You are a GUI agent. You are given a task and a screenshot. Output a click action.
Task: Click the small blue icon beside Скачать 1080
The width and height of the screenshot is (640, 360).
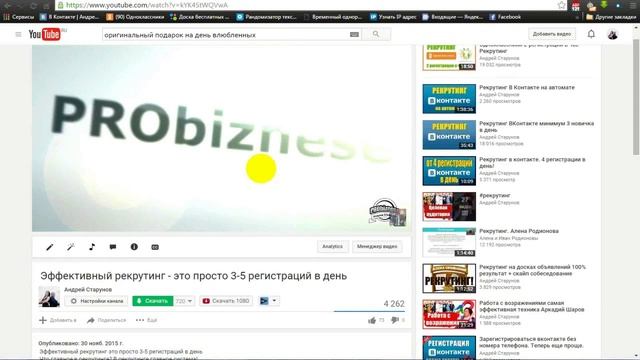[264, 301]
